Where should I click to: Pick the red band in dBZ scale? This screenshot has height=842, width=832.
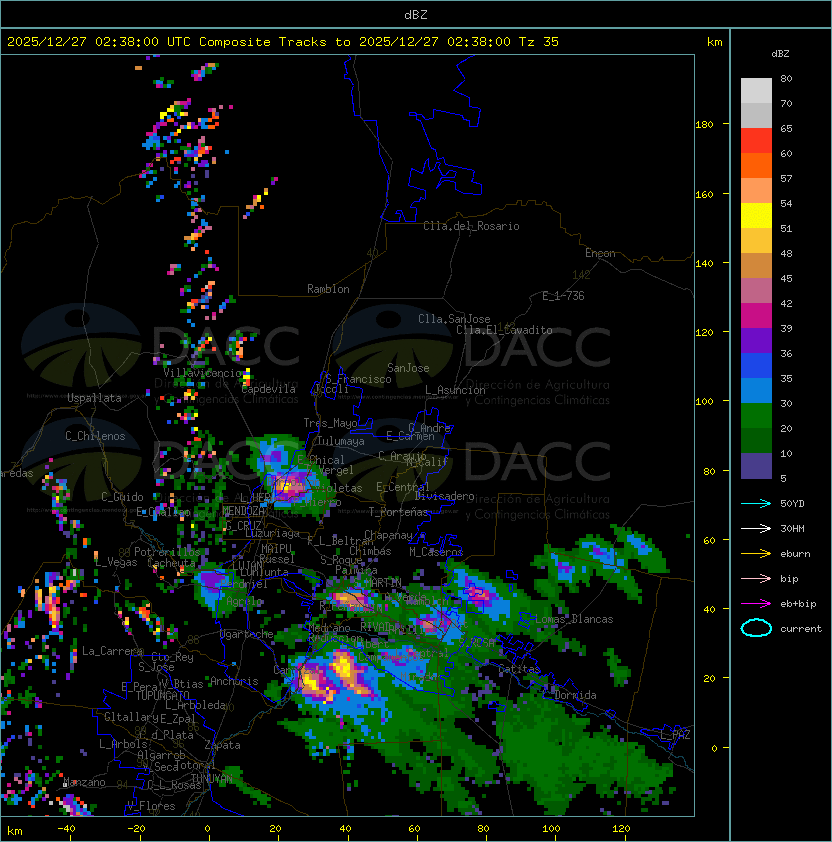(x=756, y=141)
